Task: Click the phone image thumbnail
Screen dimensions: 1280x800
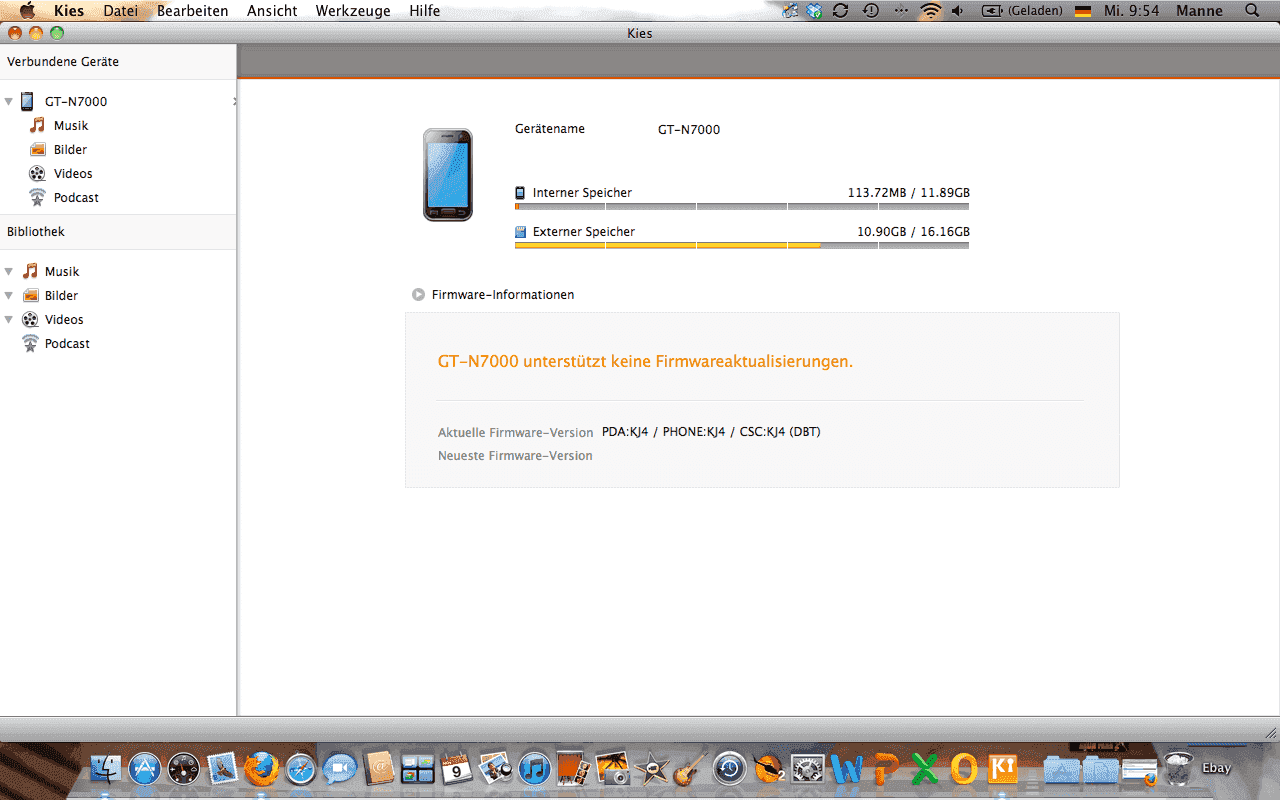Action: (447, 175)
